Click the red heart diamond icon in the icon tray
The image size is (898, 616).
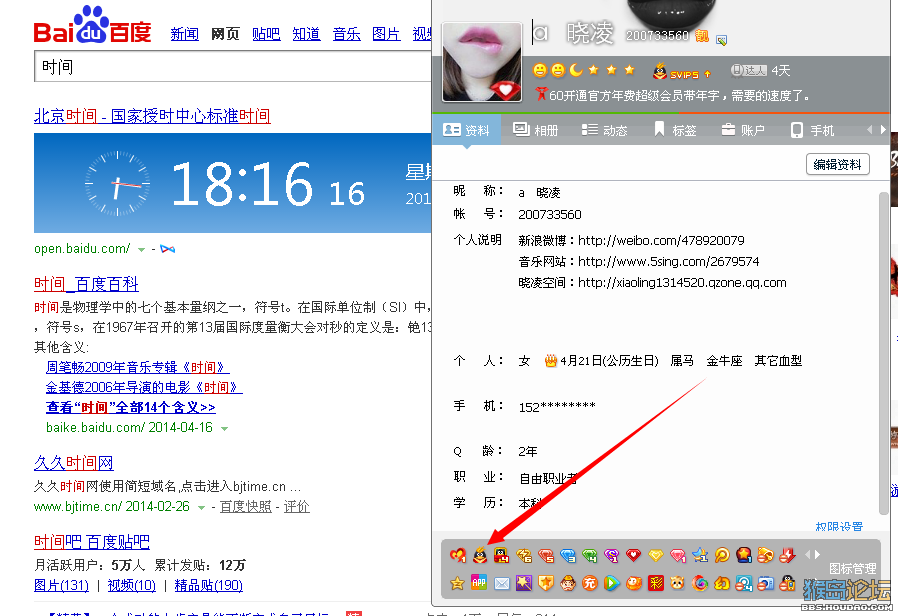click(x=633, y=555)
